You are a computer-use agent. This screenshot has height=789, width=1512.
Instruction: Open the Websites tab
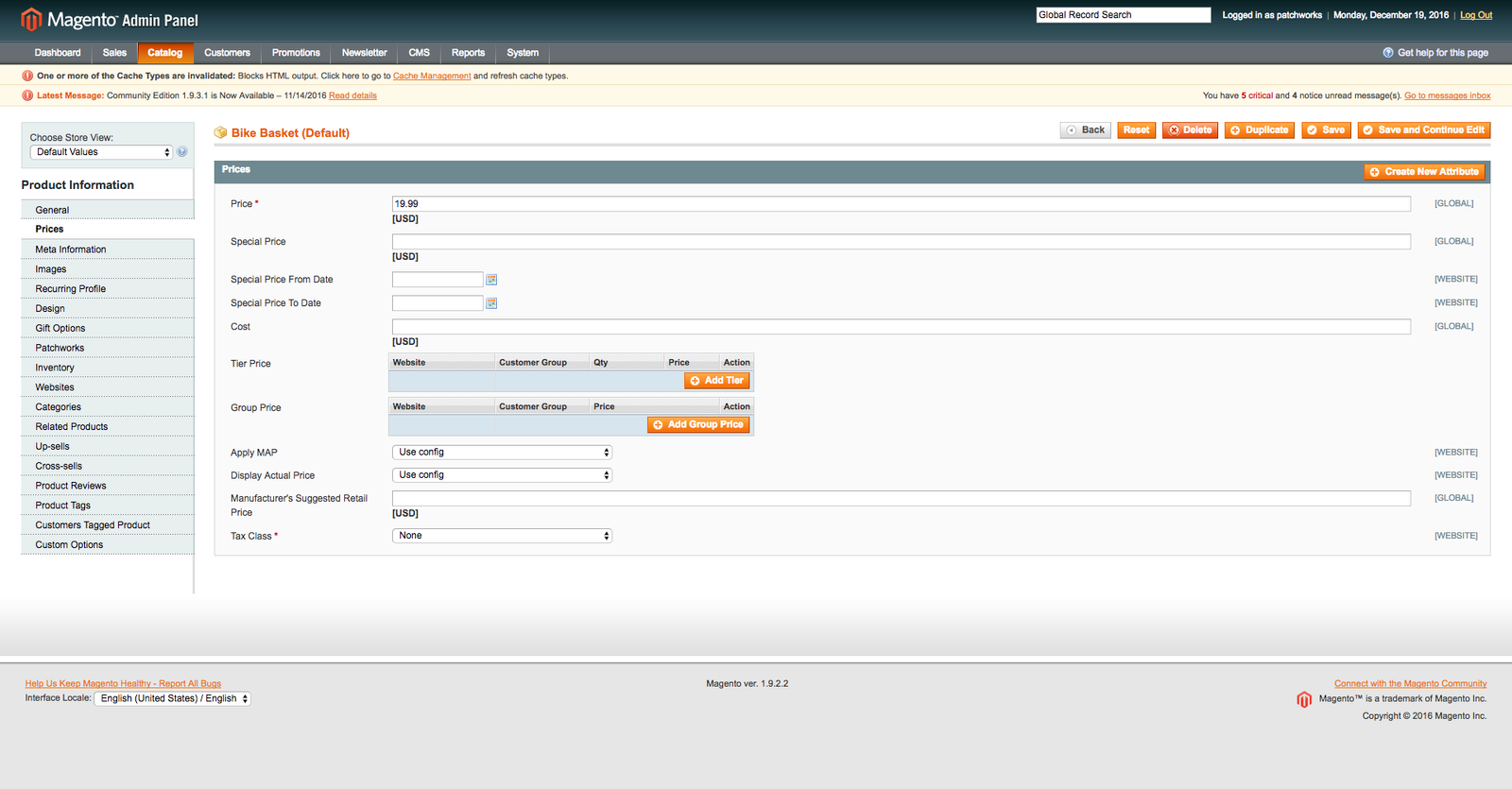click(x=108, y=387)
